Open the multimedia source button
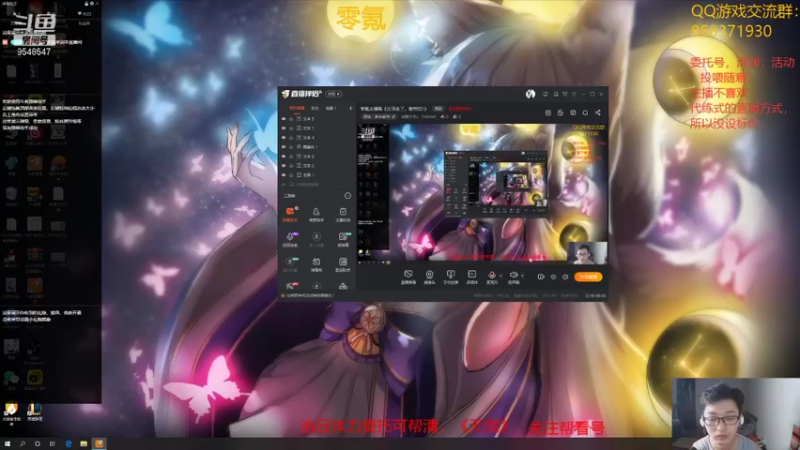This screenshot has height=450, width=800. (472, 277)
